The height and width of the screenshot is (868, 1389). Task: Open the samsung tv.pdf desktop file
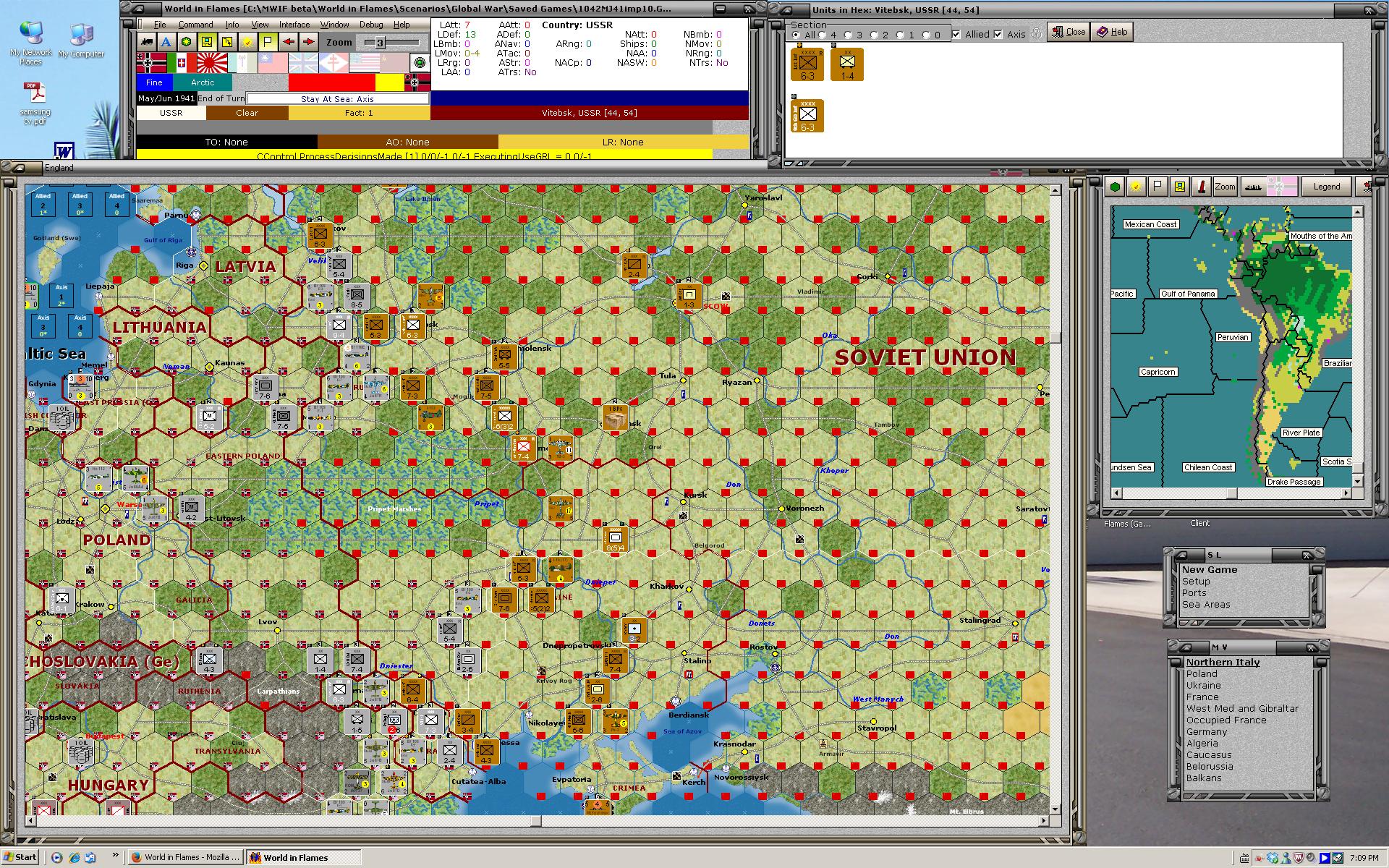pos(35,103)
